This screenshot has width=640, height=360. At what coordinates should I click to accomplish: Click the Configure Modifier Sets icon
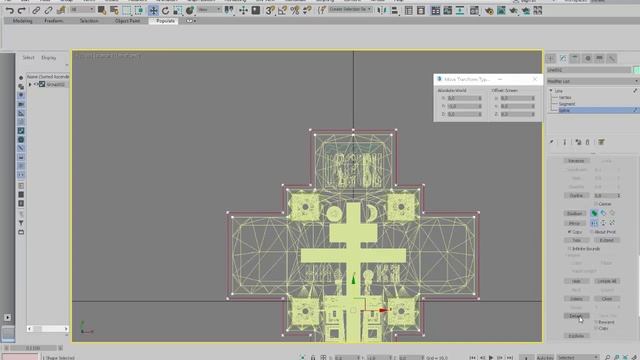[x=601, y=142]
